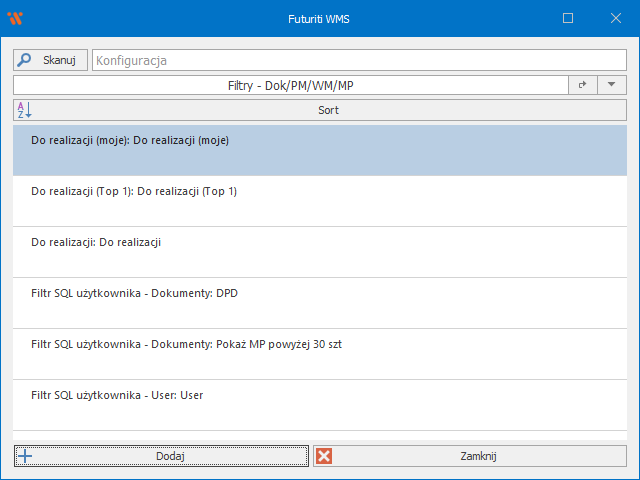
Task: Select the SQL filter Dokumenty: DPD
Action: point(320,303)
